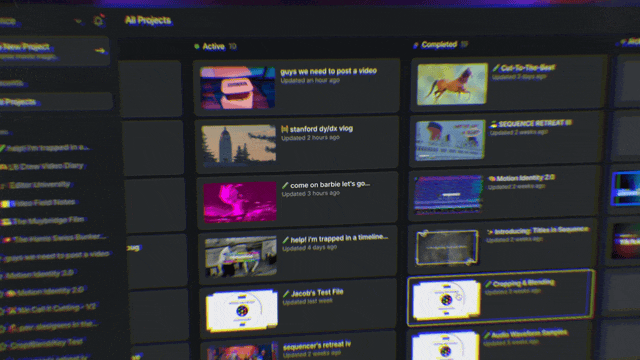Screen dimensions: 640x360
Task: Click the icon beside 'stanford dy/dx vlog'
Action: point(284,129)
